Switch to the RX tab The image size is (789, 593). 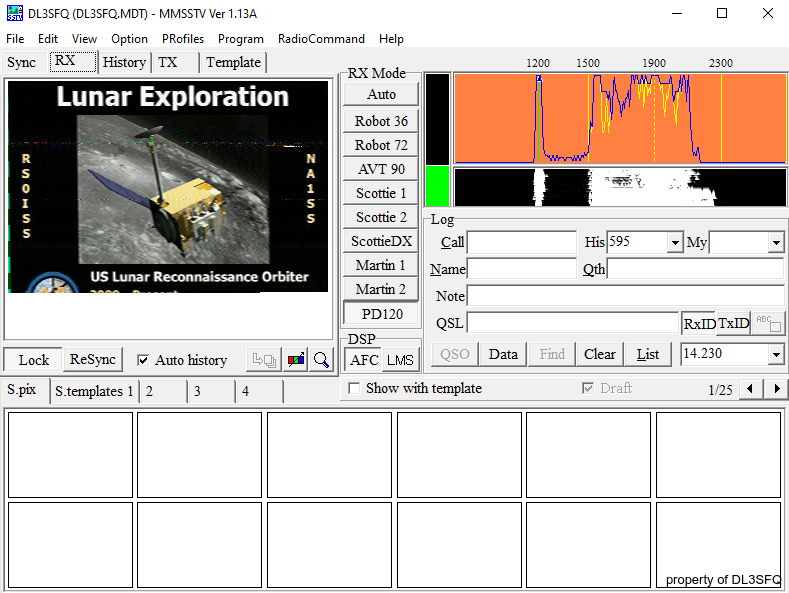[x=72, y=61]
